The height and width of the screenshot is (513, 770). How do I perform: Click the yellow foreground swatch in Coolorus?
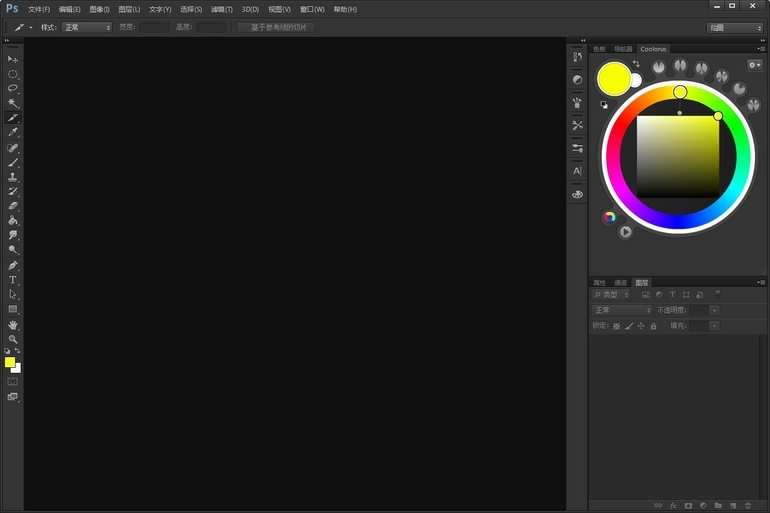click(612, 78)
